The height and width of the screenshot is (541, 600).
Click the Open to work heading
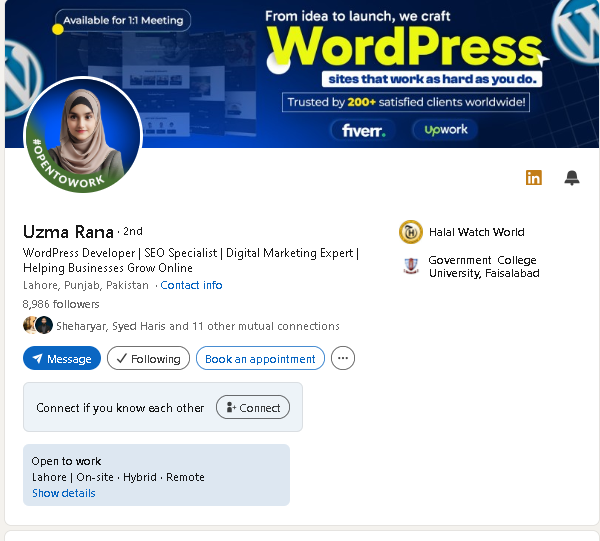tap(67, 461)
